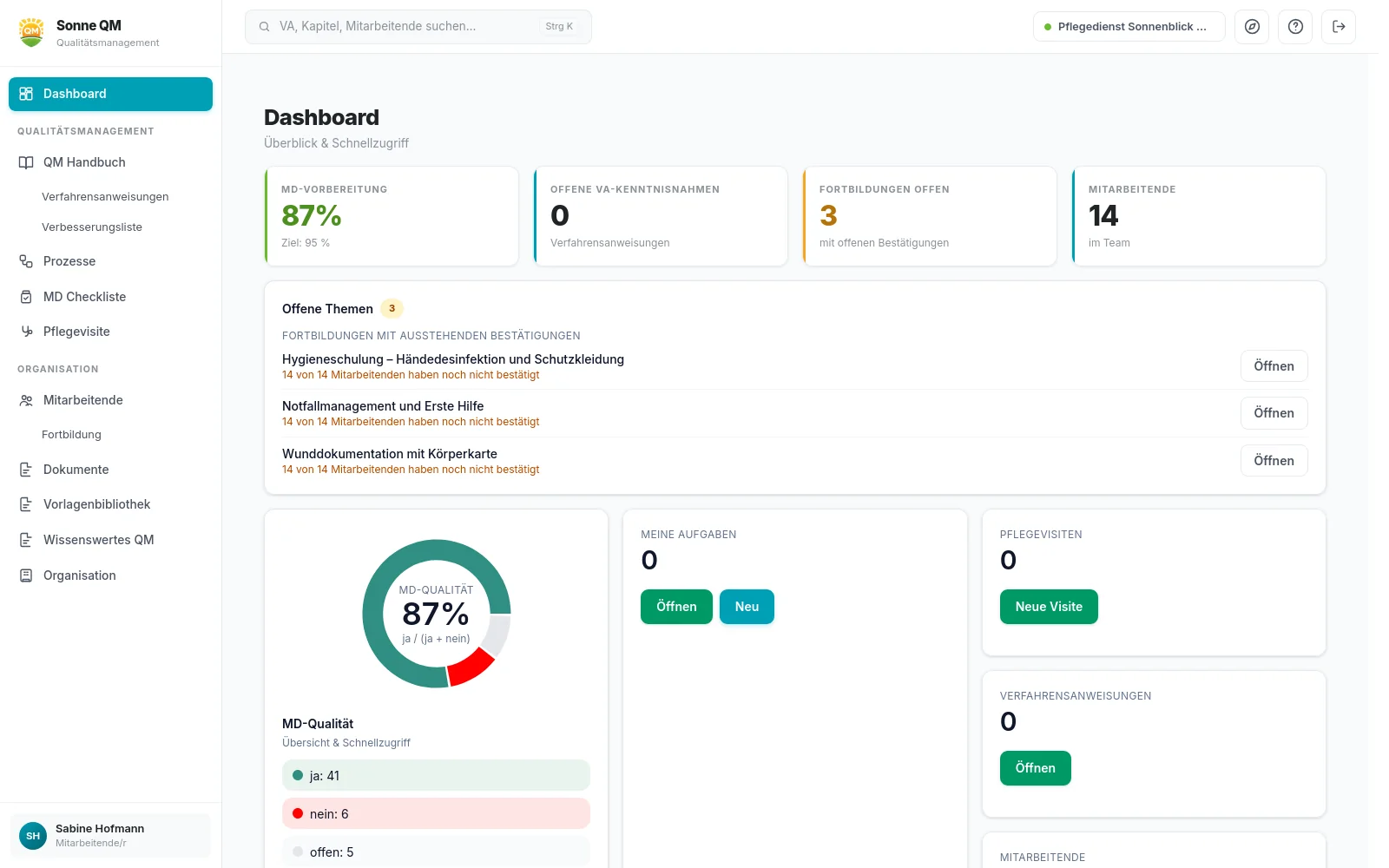
Task: Open Verfahrensanweisungen in the sidebar
Action: tap(105, 197)
